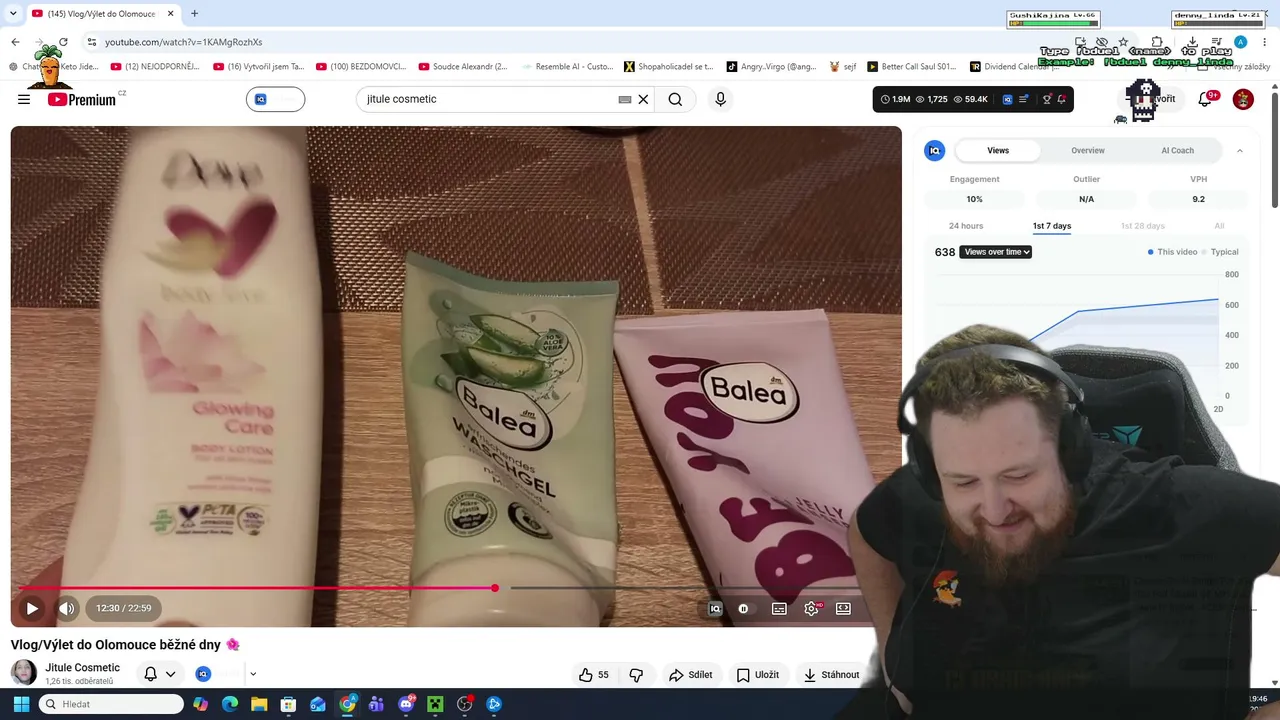
Task: Click the trophy icon in vidIQ stats bar
Action: coord(1047,99)
